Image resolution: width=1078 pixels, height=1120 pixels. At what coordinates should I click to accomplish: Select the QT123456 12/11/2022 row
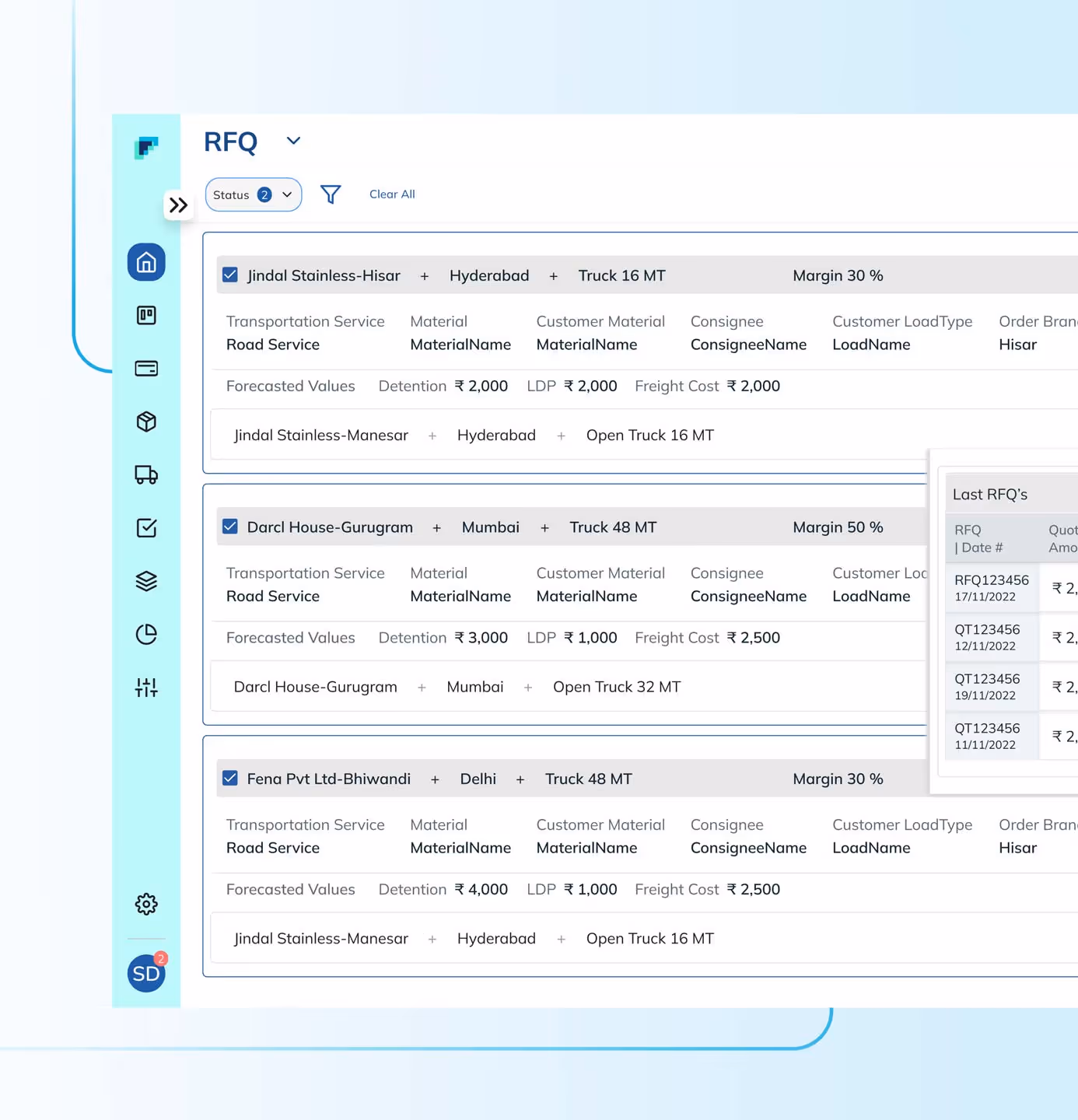tap(1012, 638)
